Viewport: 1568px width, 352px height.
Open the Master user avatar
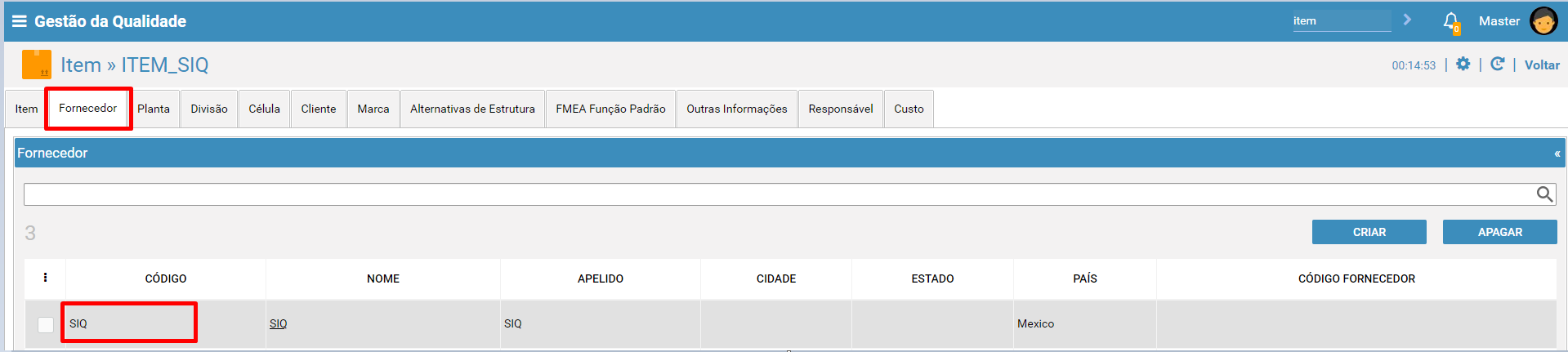(x=1543, y=21)
